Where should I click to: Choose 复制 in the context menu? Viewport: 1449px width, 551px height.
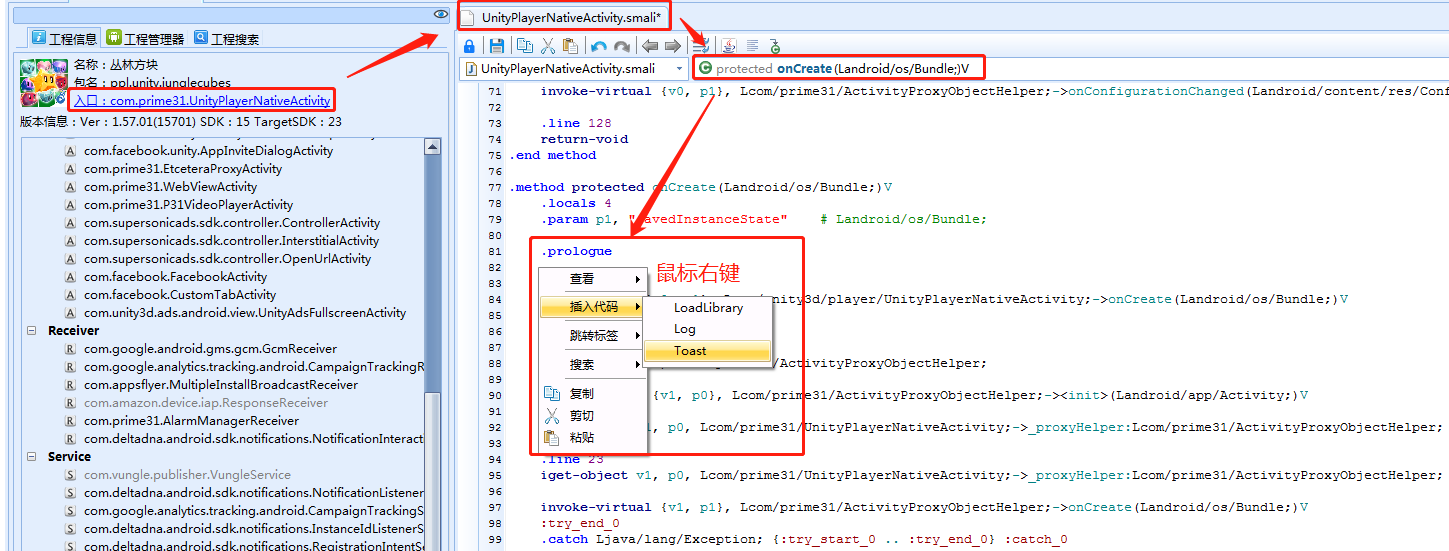tap(581, 394)
